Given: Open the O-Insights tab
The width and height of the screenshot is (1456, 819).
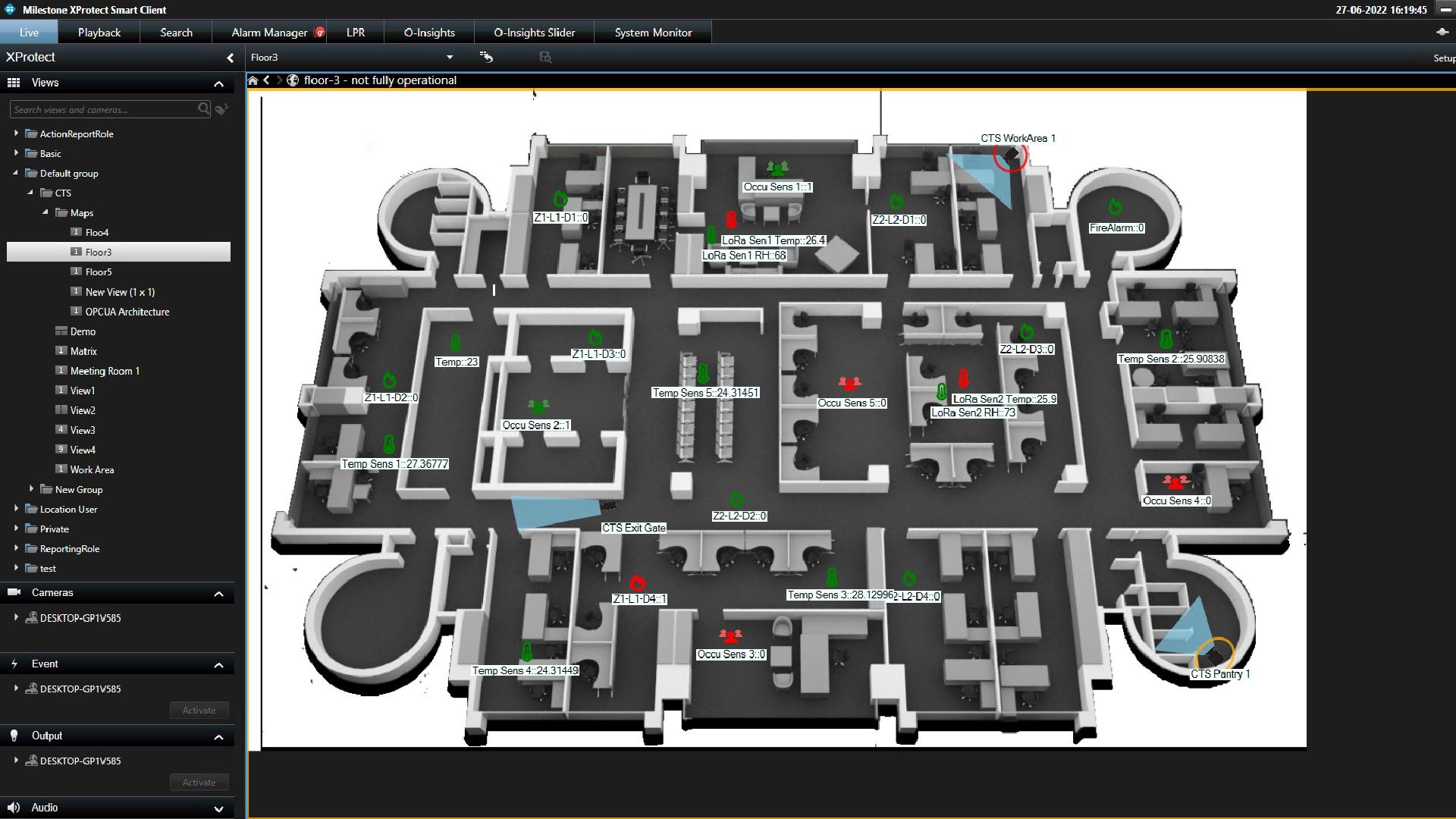Looking at the screenshot, I should click(x=429, y=33).
